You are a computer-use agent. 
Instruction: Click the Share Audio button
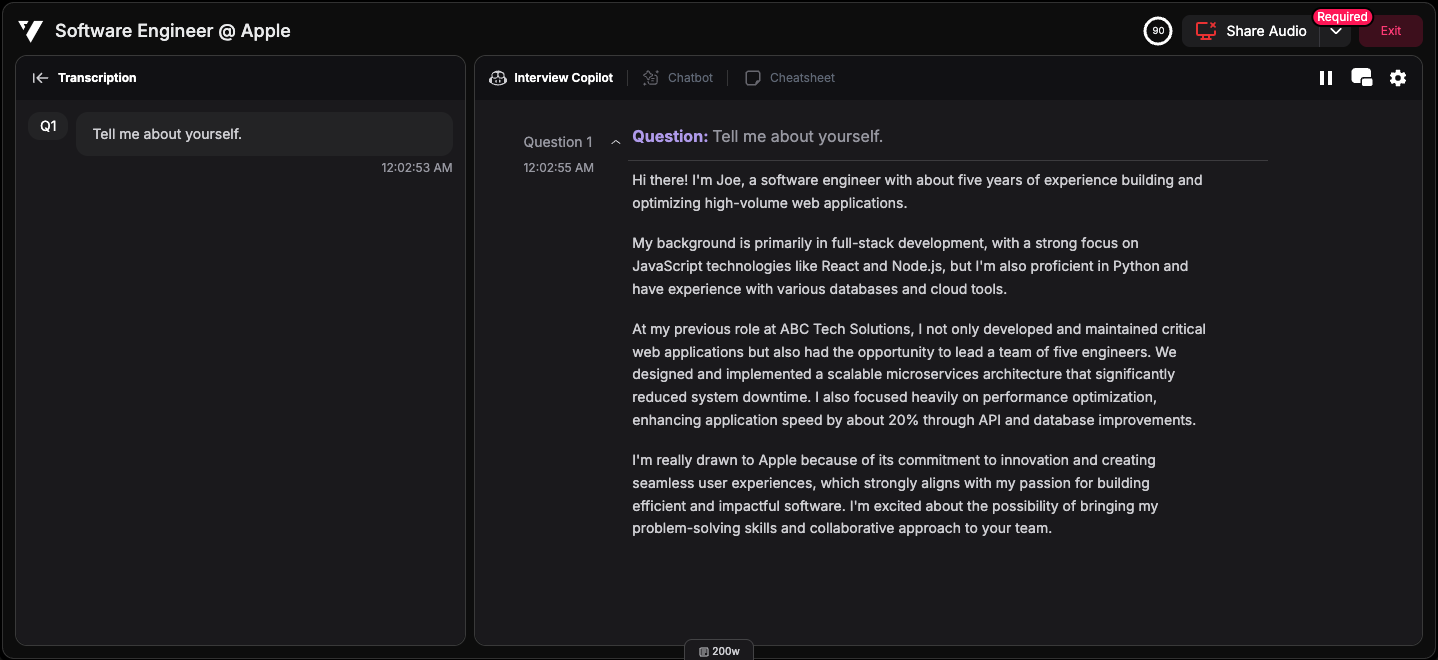[1251, 31]
